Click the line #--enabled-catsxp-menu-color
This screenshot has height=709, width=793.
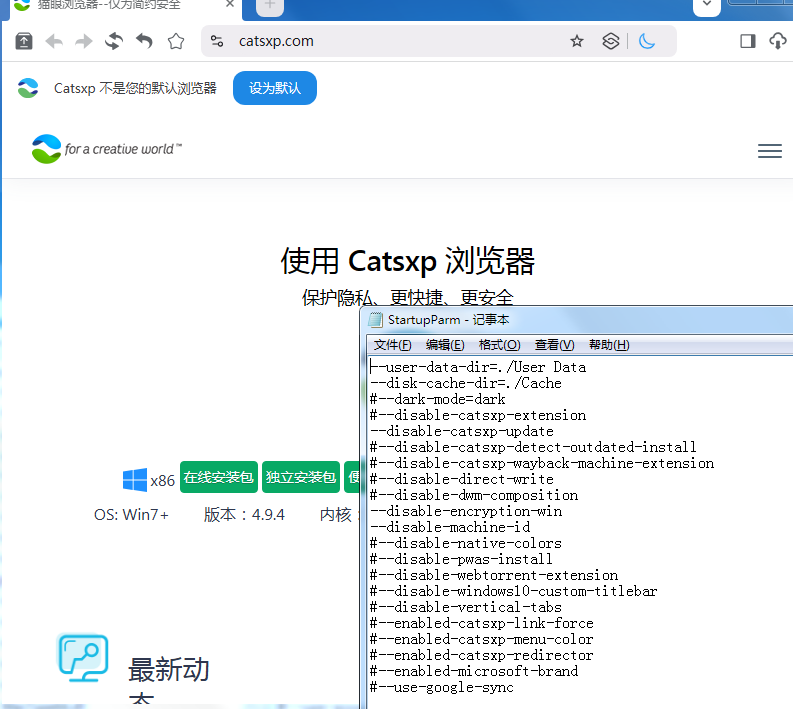(x=481, y=640)
